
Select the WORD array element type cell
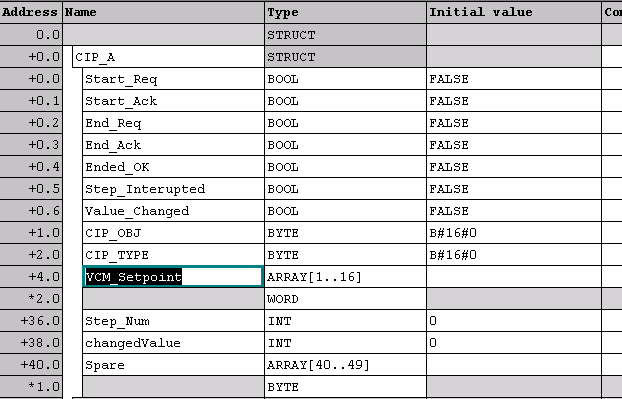pos(346,299)
